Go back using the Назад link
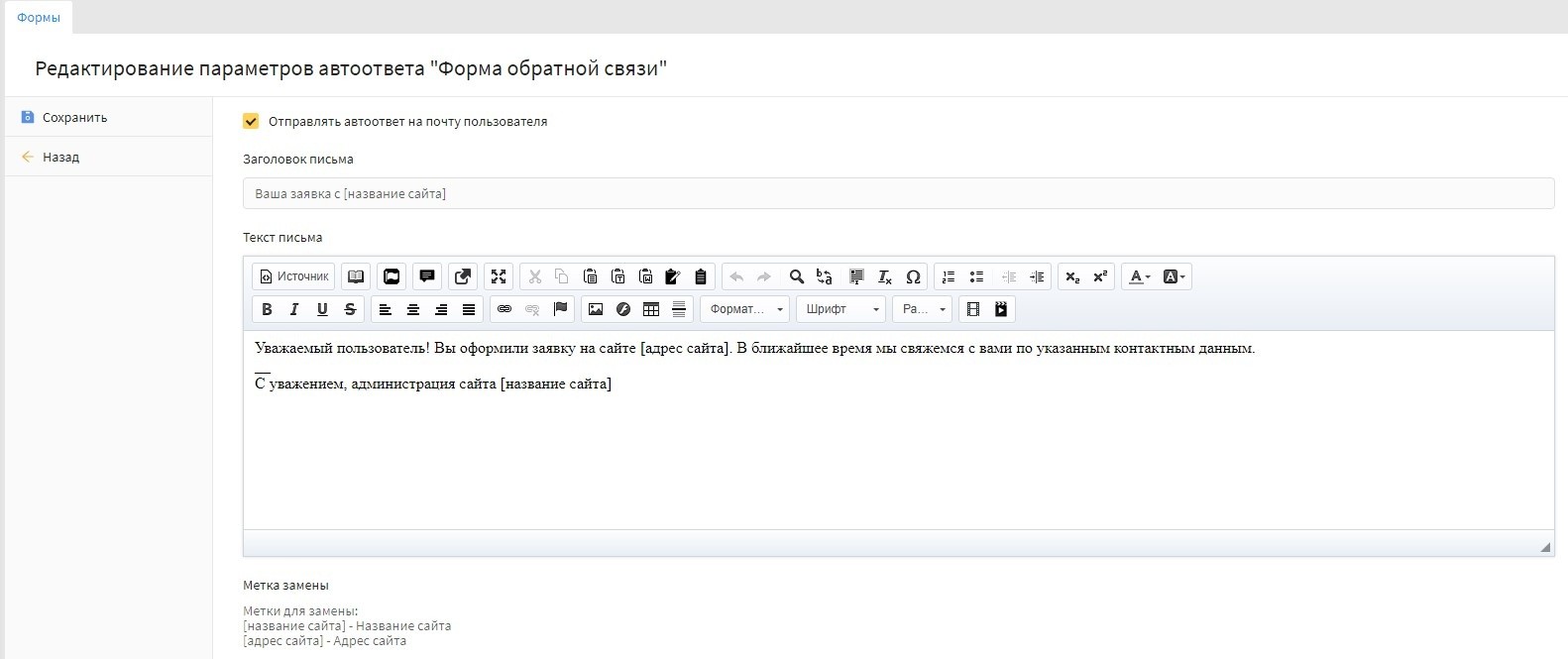The image size is (1568, 659). point(60,157)
